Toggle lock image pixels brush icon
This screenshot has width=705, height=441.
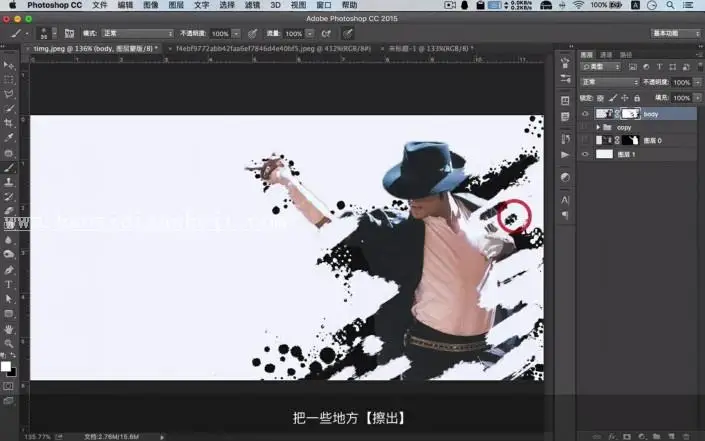point(613,98)
